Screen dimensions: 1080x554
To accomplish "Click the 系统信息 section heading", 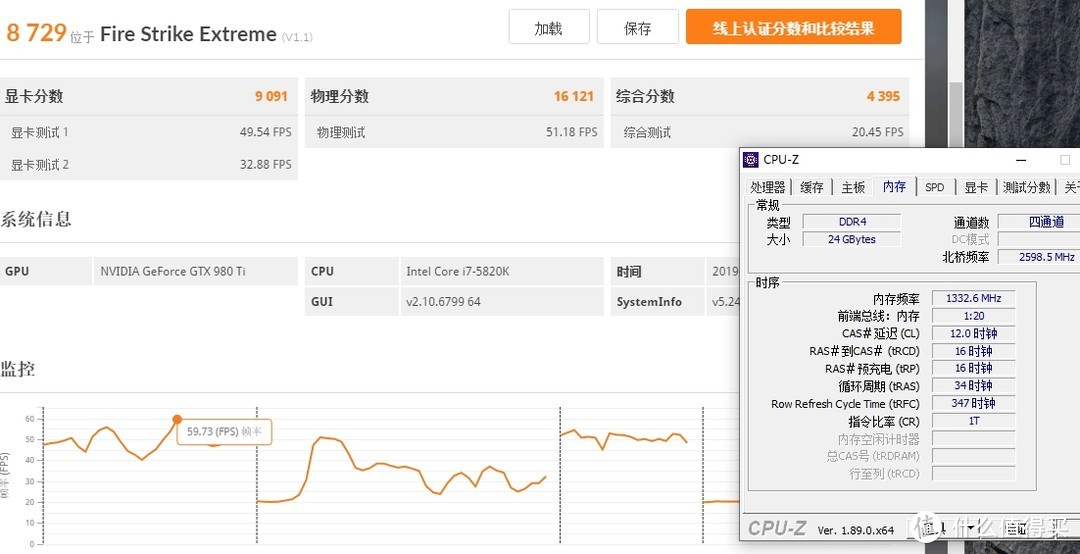I will (36, 219).
